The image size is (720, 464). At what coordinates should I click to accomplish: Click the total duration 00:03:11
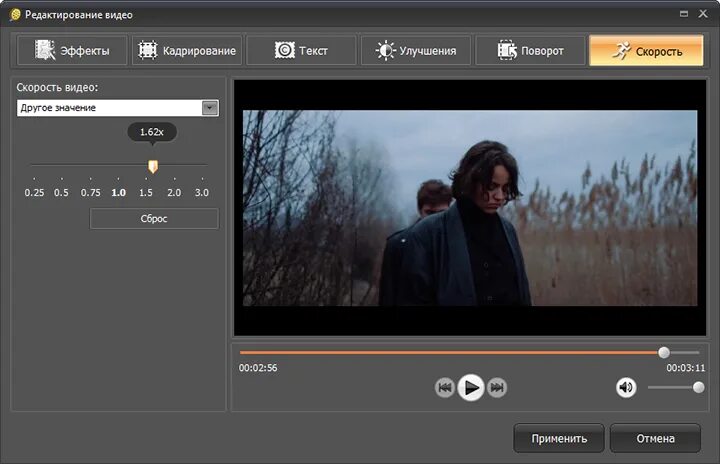click(686, 368)
